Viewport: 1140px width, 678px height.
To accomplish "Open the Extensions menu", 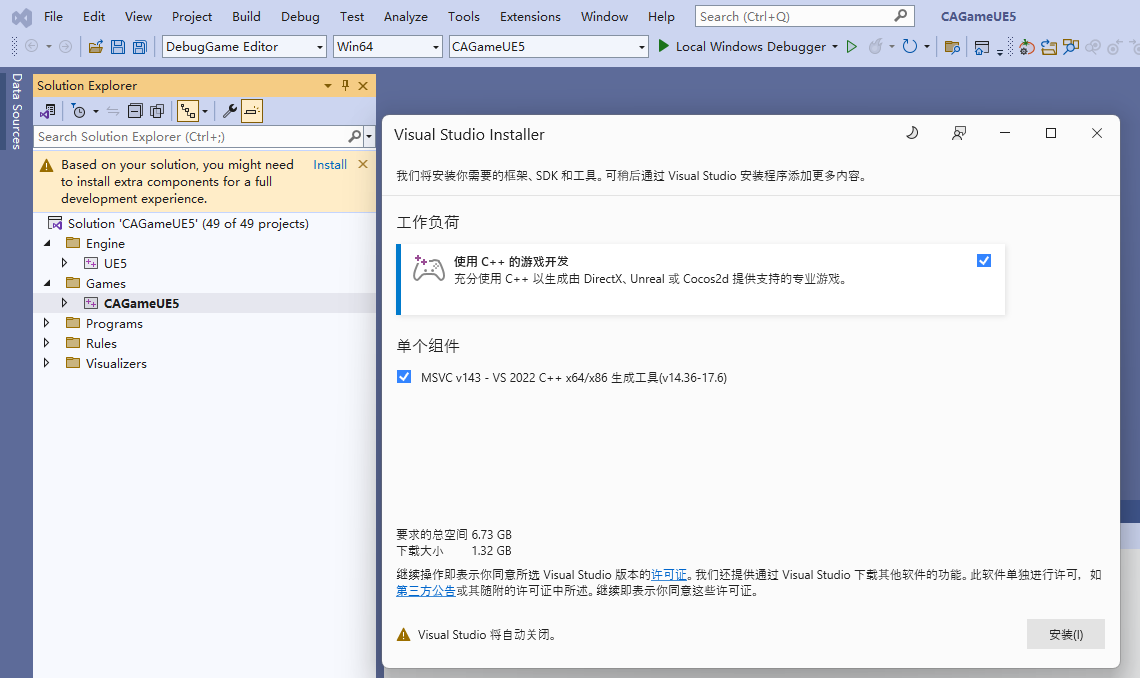I will click(530, 16).
